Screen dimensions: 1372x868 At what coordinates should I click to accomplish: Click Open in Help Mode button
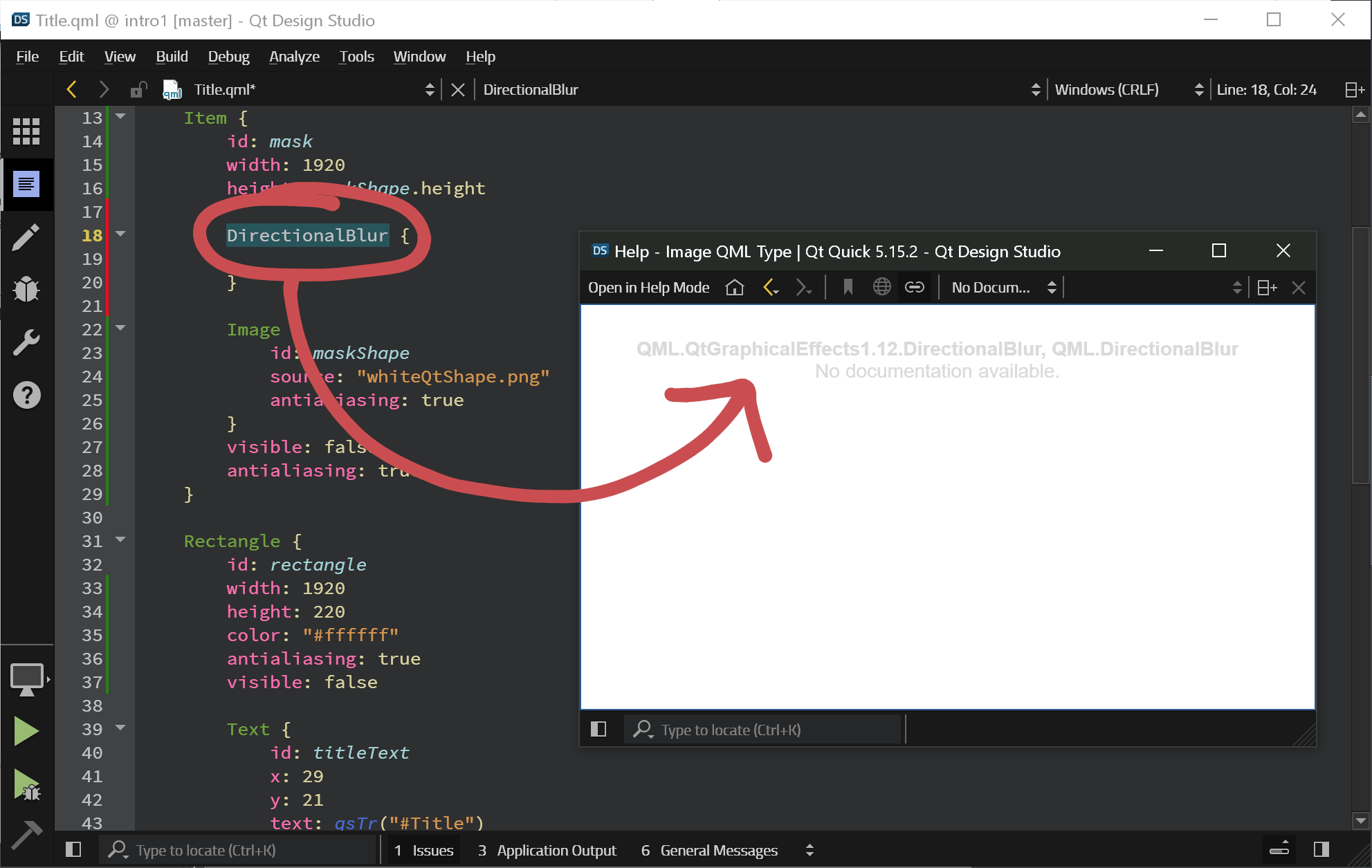coord(648,288)
